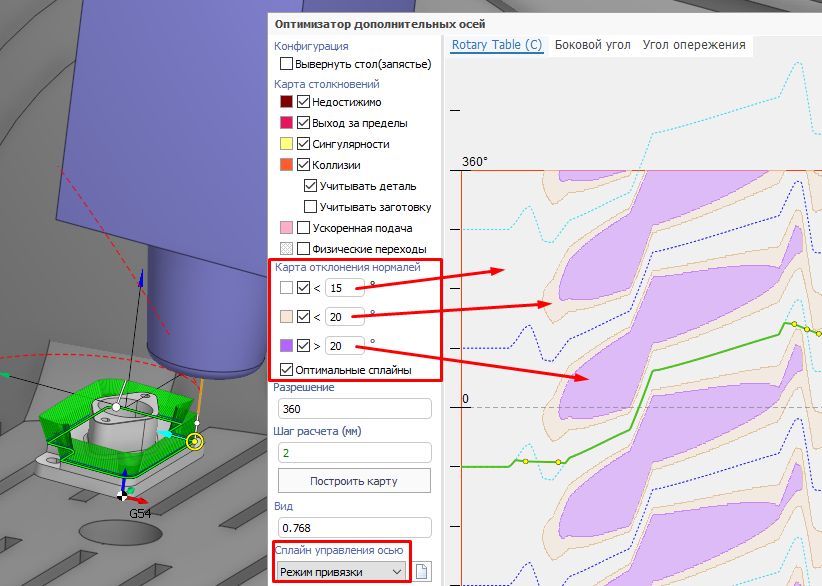This screenshot has width=822, height=586.
Task: Click the purple deviation color swatch
Action: (287, 346)
